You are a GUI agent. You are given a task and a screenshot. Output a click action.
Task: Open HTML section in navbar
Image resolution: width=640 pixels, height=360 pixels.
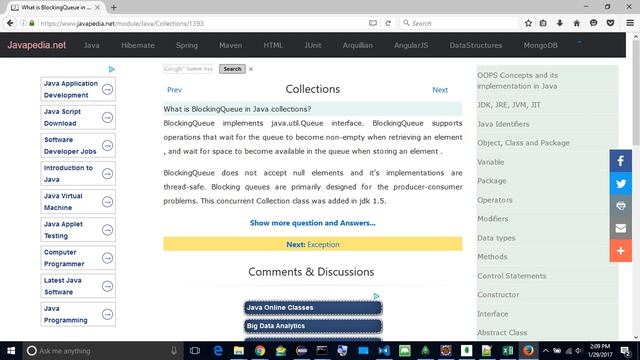273,45
